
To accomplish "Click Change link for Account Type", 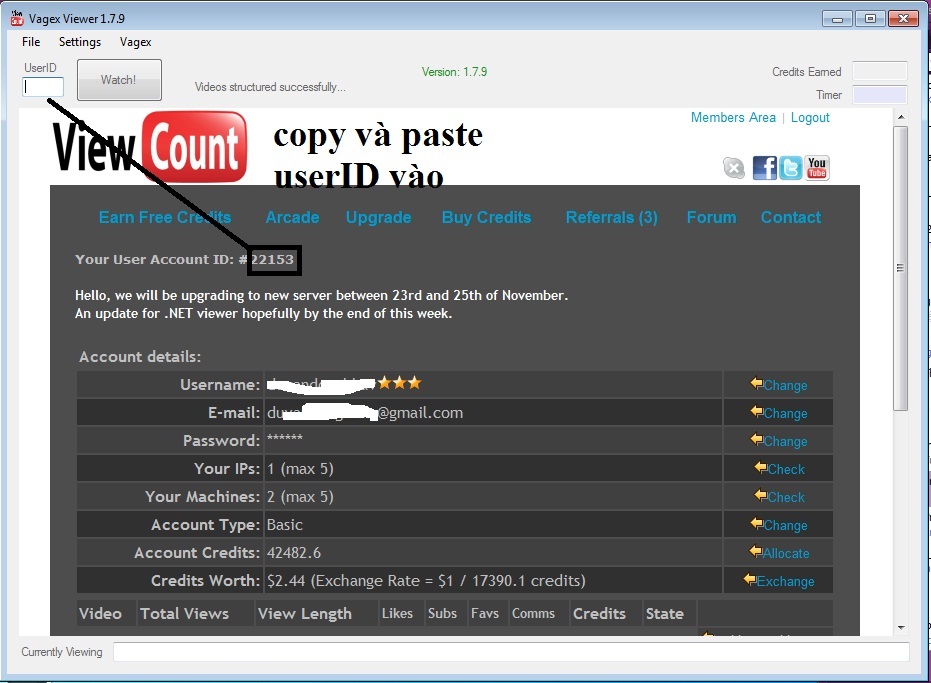I will pos(785,525).
